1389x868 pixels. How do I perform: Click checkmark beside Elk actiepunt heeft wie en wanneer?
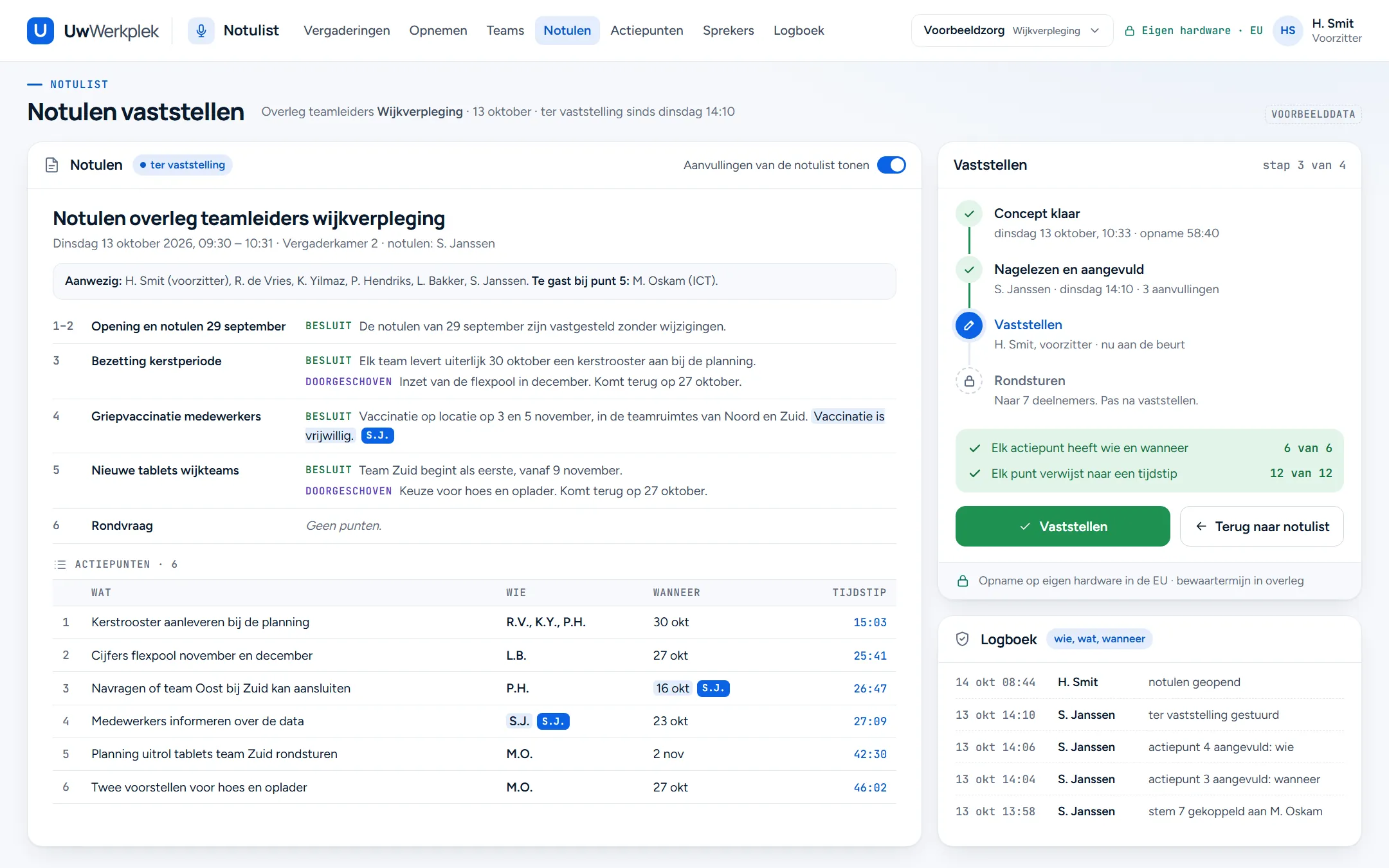[x=975, y=448]
